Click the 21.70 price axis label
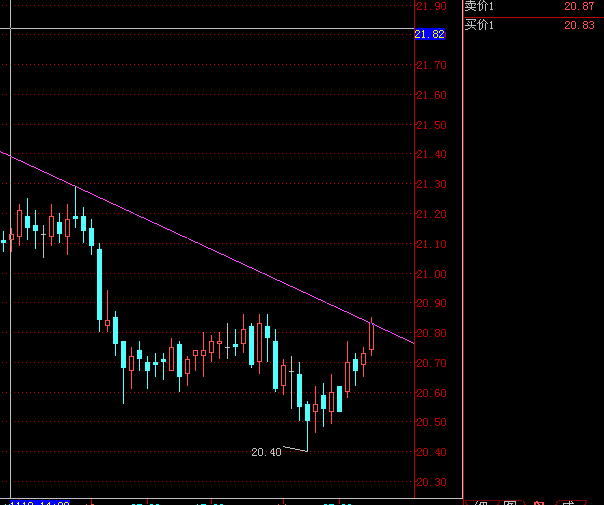 click(x=431, y=65)
